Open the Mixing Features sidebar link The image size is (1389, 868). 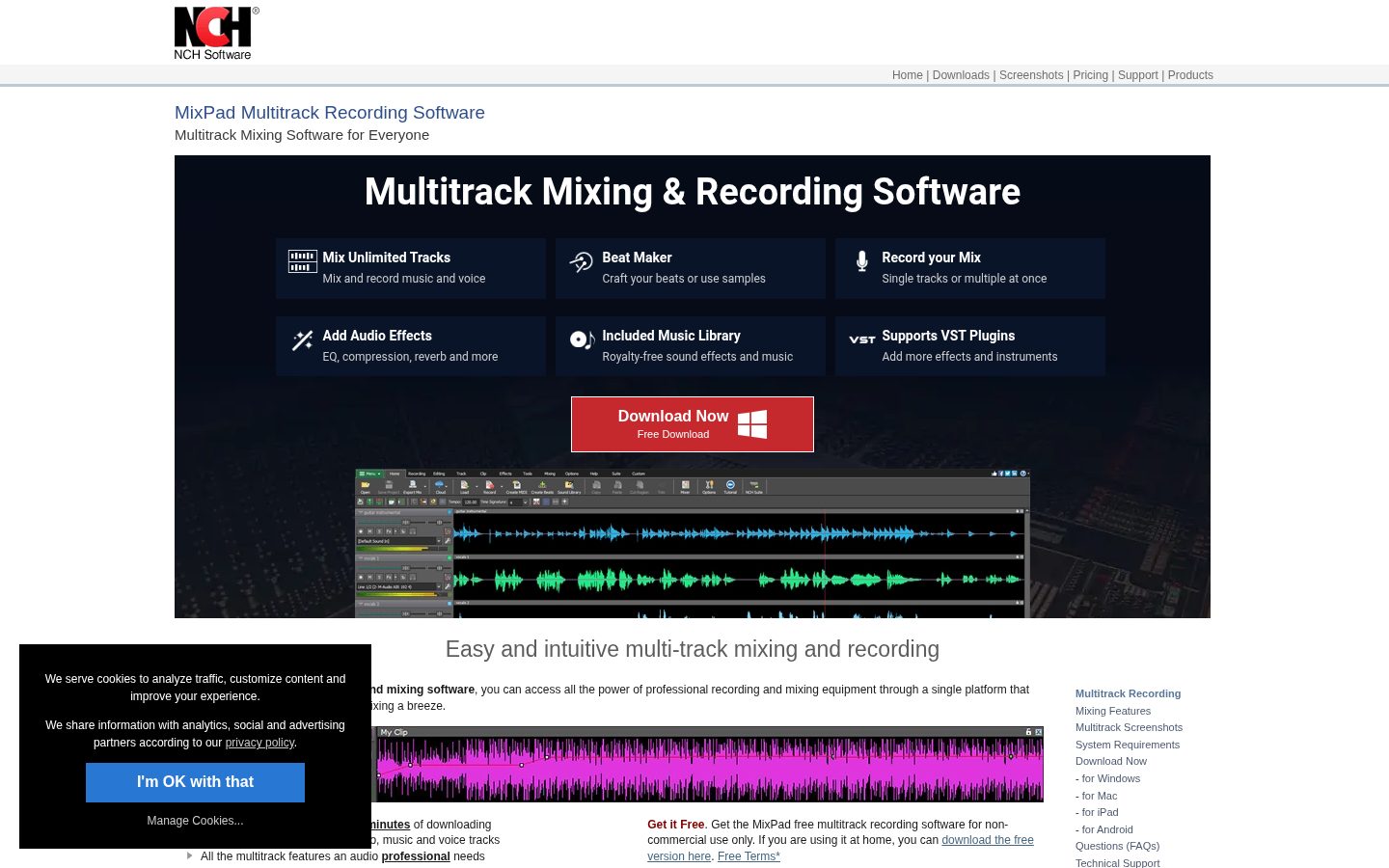pyautogui.click(x=1113, y=711)
